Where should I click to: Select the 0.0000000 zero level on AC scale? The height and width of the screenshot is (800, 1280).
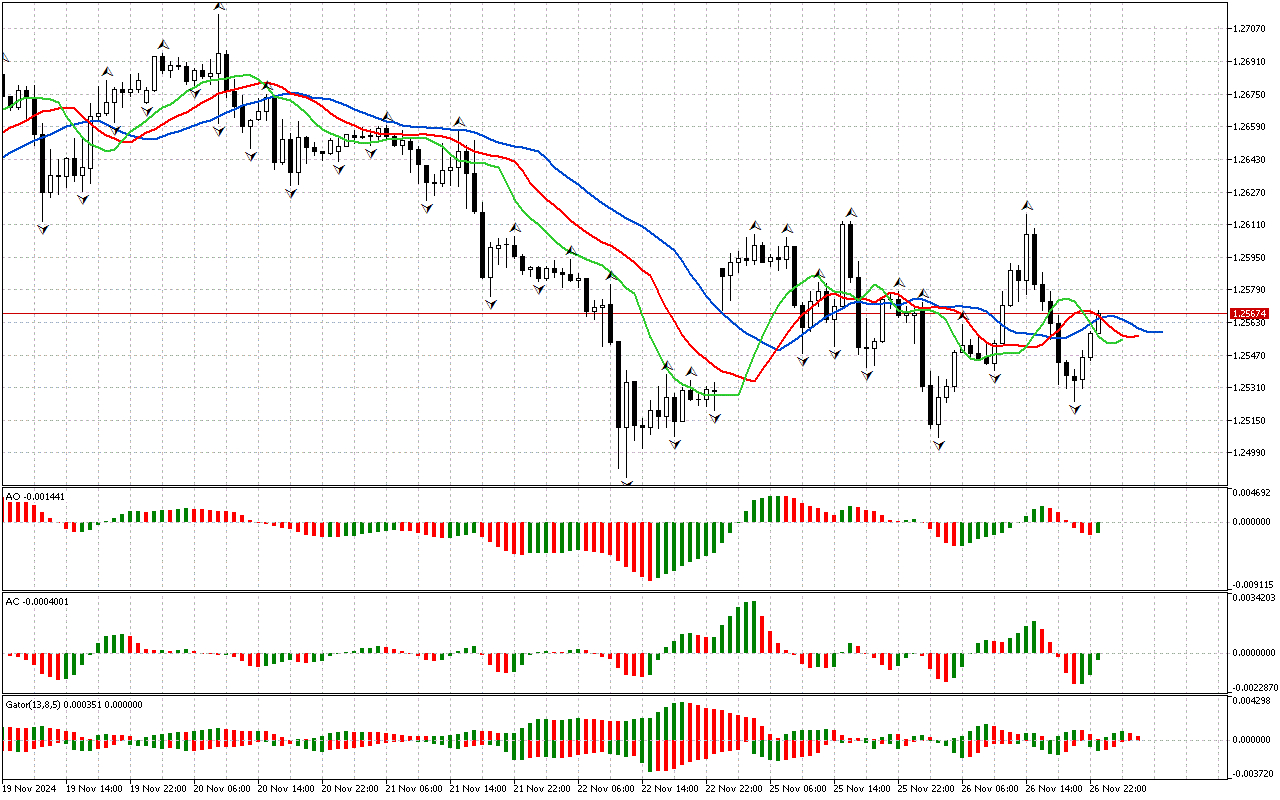(1254, 653)
